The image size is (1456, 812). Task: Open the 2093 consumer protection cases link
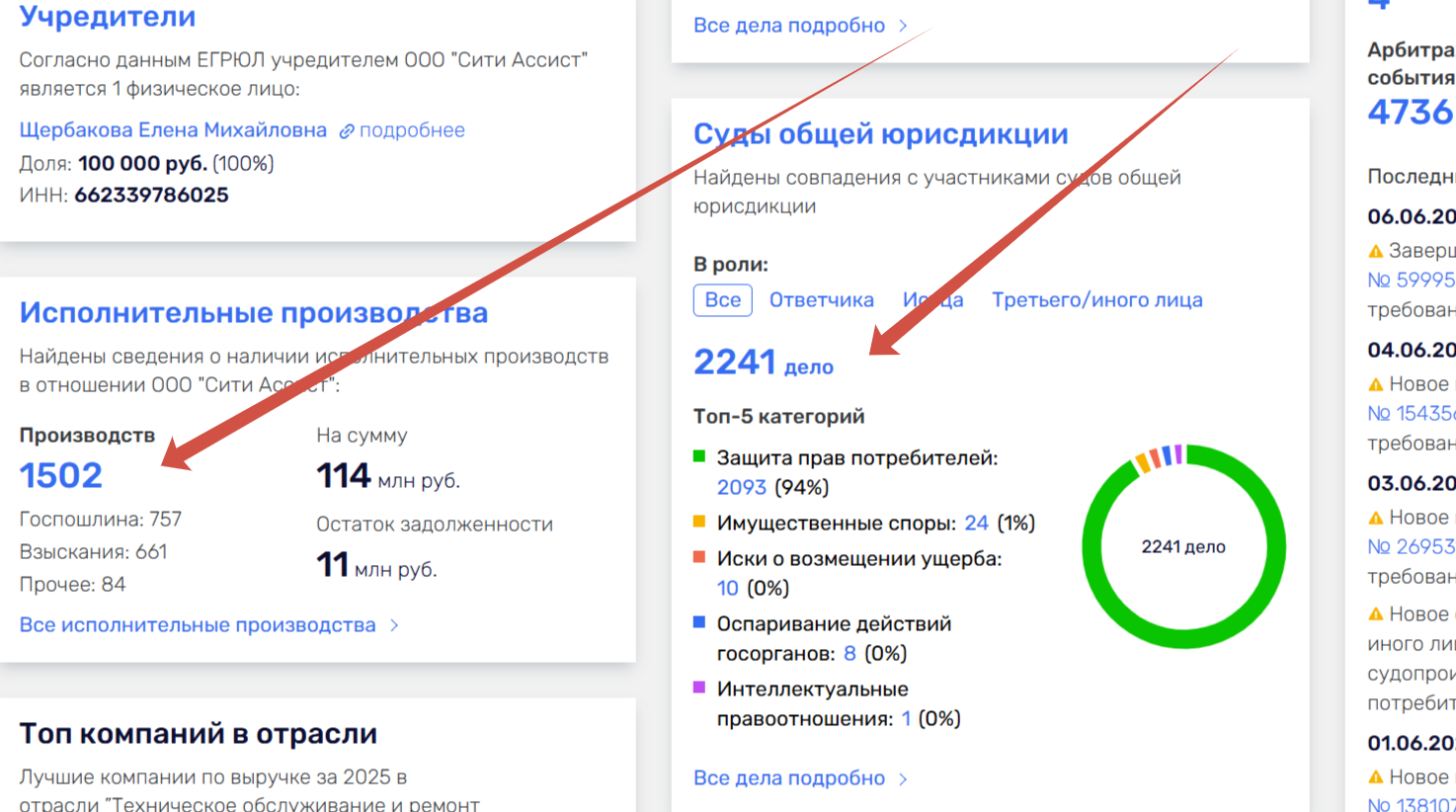pos(742,487)
